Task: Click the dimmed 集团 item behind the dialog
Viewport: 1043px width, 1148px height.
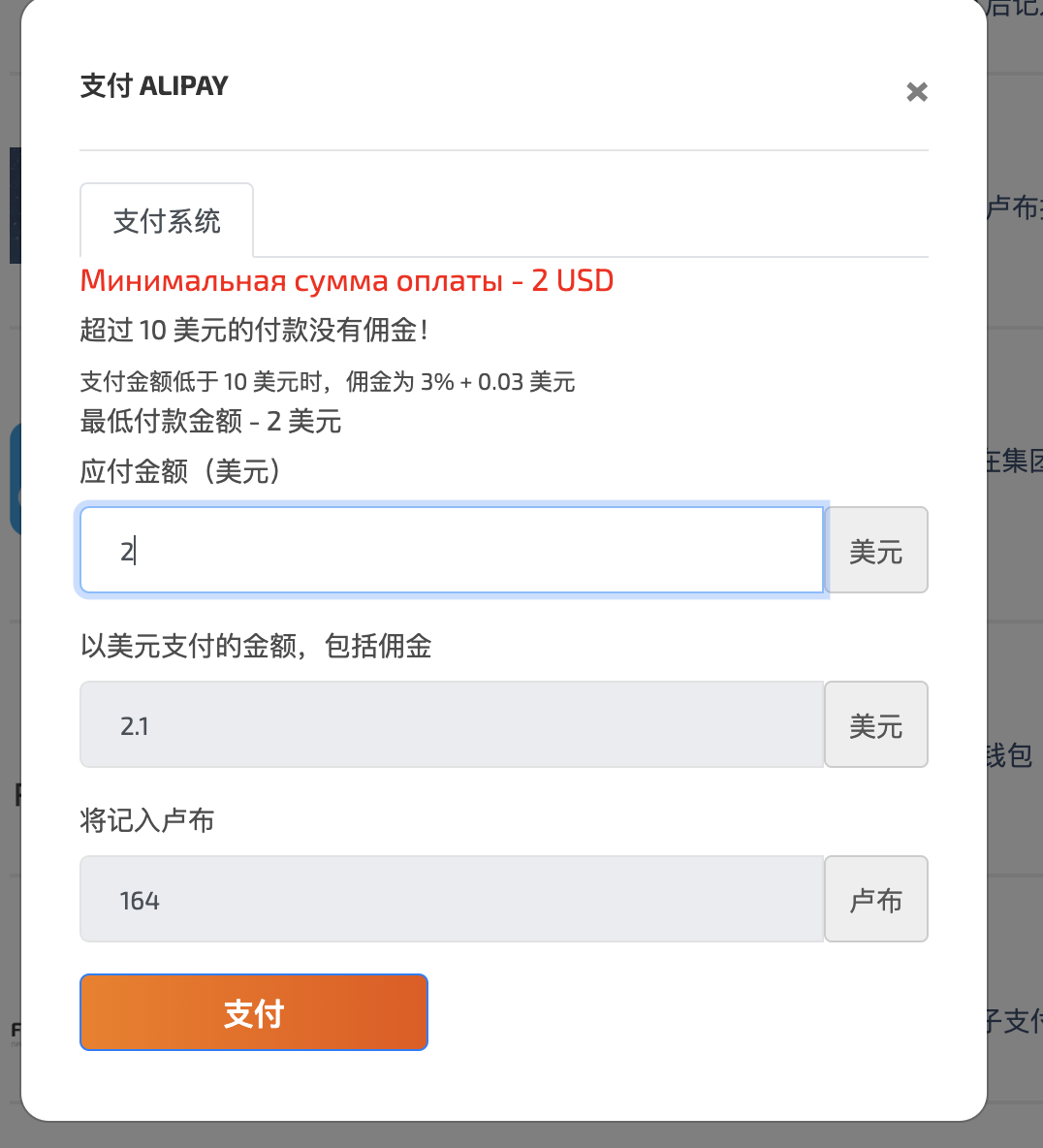Action: coord(1015,462)
